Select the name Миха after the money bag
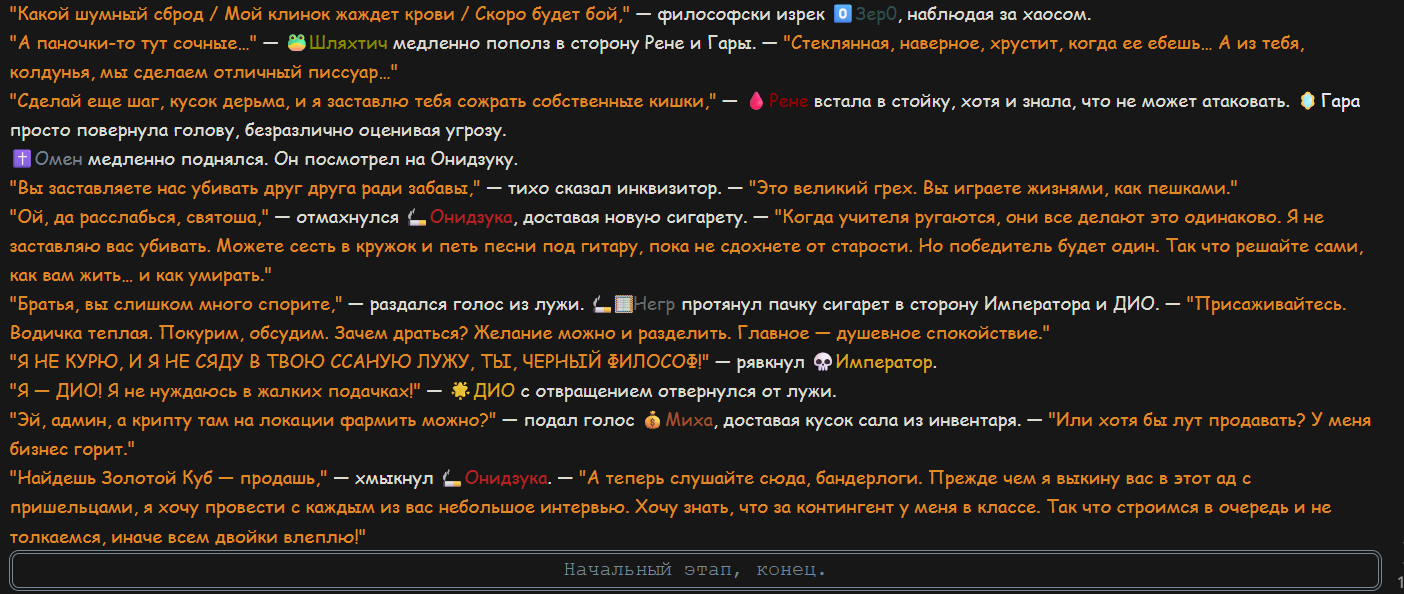The width and height of the screenshot is (1404, 594). coord(689,421)
